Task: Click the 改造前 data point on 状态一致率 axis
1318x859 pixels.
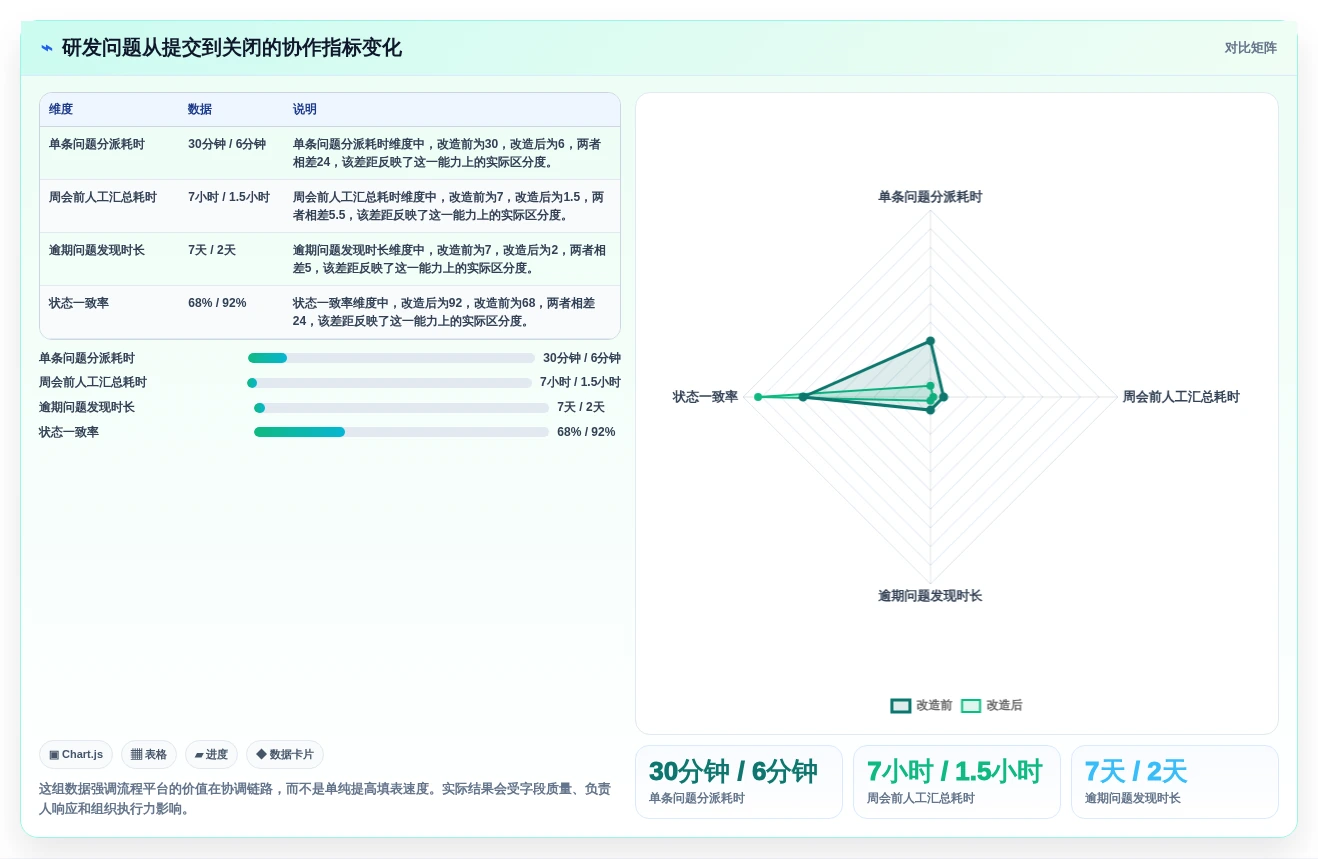Action: [x=803, y=397]
